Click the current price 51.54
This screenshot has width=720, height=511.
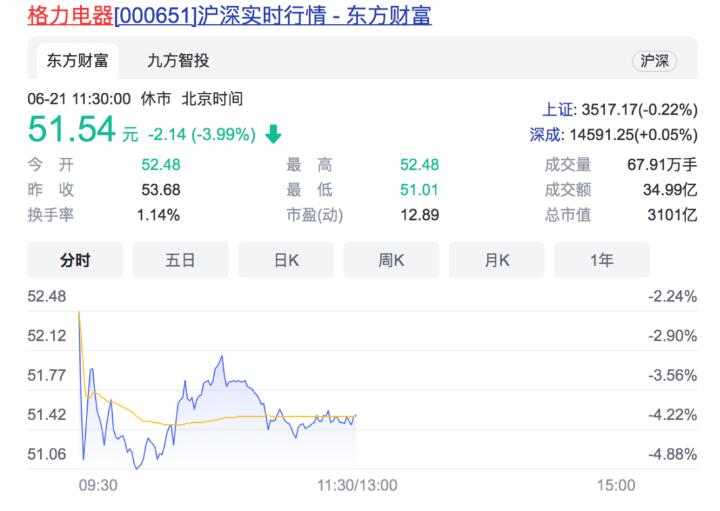click(70, 130)
